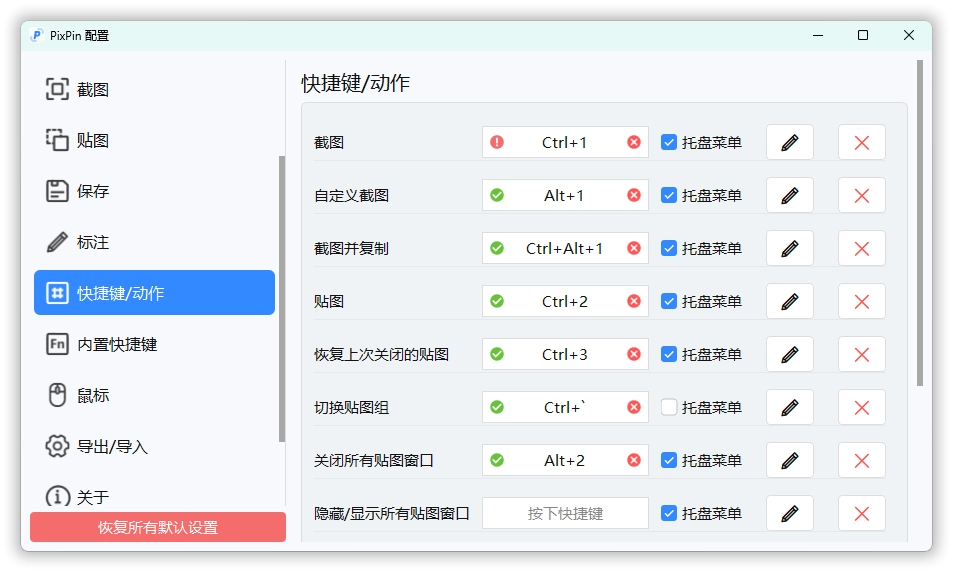Clear the Alt+2 shortcut for 关闭所有贴图窗口

(x=633, y=461)
